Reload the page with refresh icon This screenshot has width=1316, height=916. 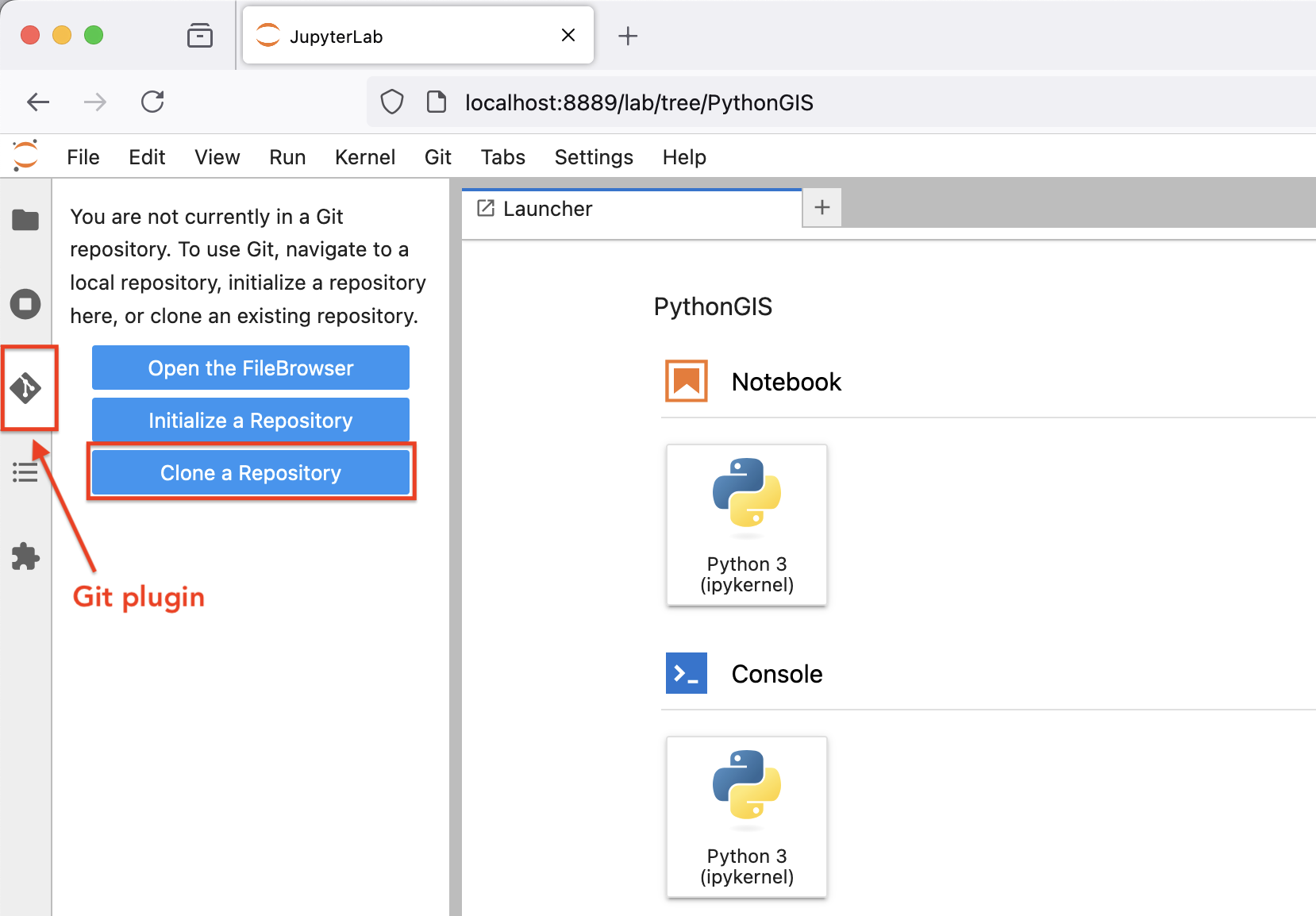(x=152, y=102)
